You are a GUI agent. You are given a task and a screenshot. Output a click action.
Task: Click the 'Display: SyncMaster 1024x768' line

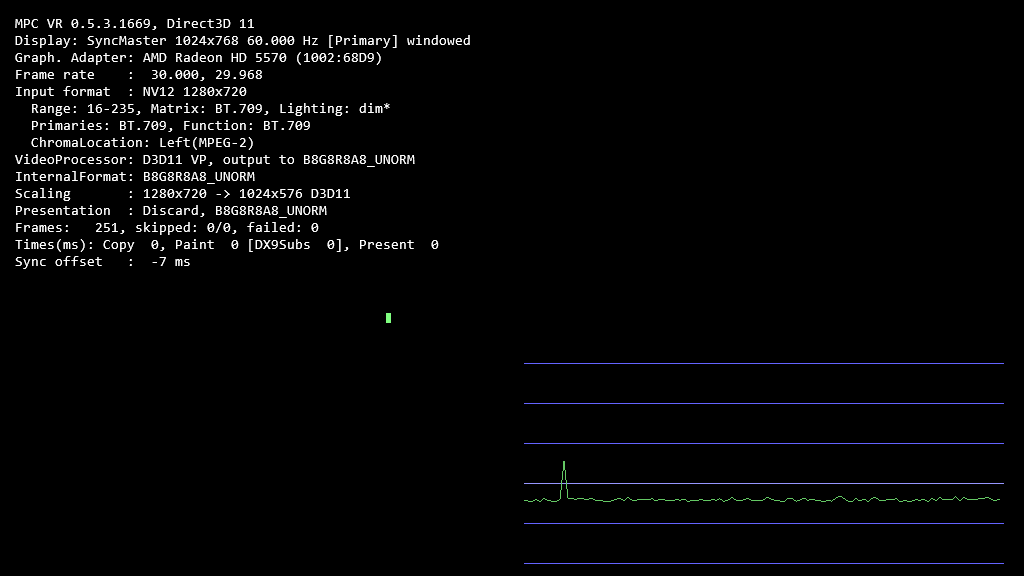[x=242, y=41]
